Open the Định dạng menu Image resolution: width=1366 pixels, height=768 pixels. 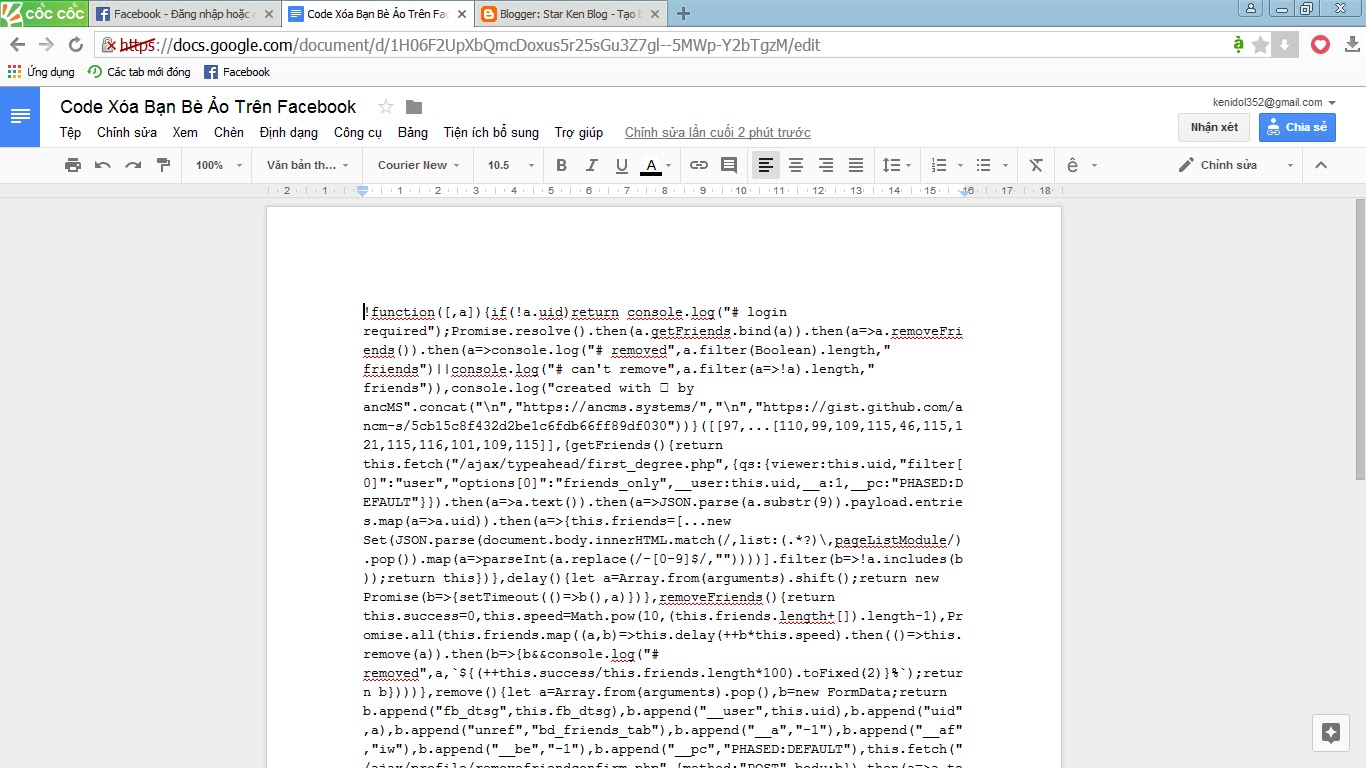(x=288, y=132)
